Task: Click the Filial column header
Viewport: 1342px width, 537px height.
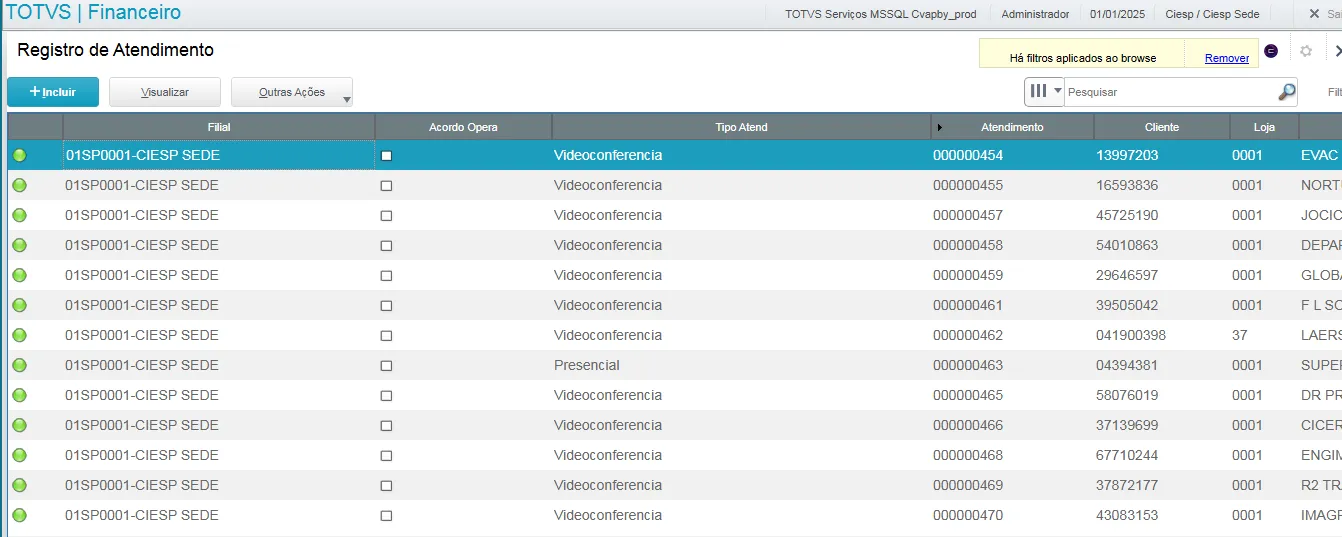Action: (x=219, y=127)
